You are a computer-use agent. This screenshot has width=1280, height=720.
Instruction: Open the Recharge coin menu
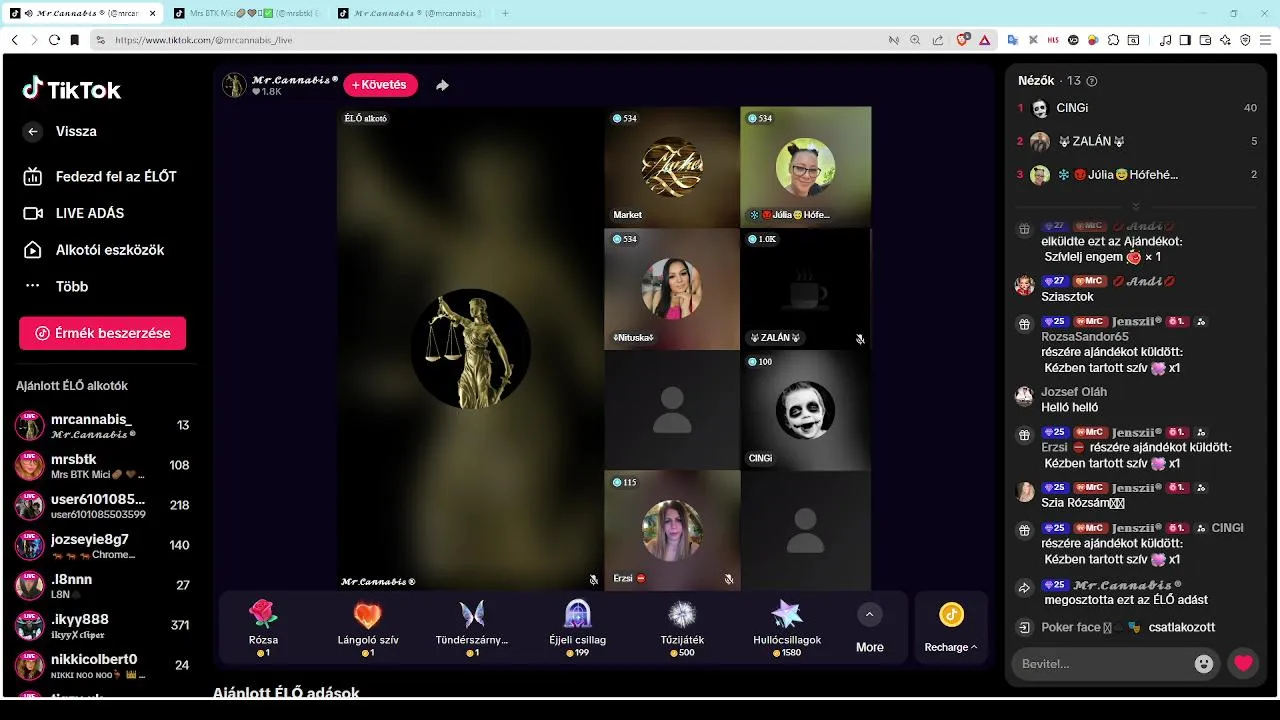click(951, 627)
